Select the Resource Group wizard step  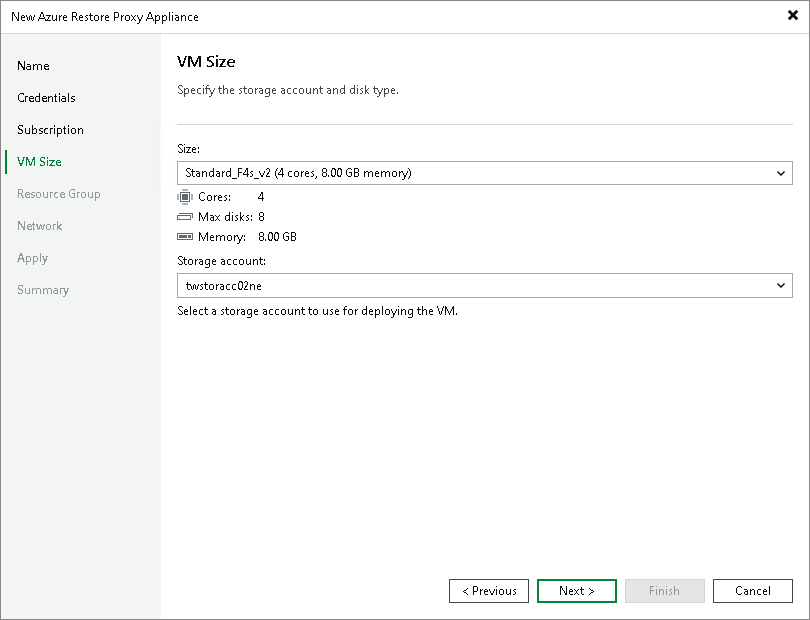pos(58,194)
